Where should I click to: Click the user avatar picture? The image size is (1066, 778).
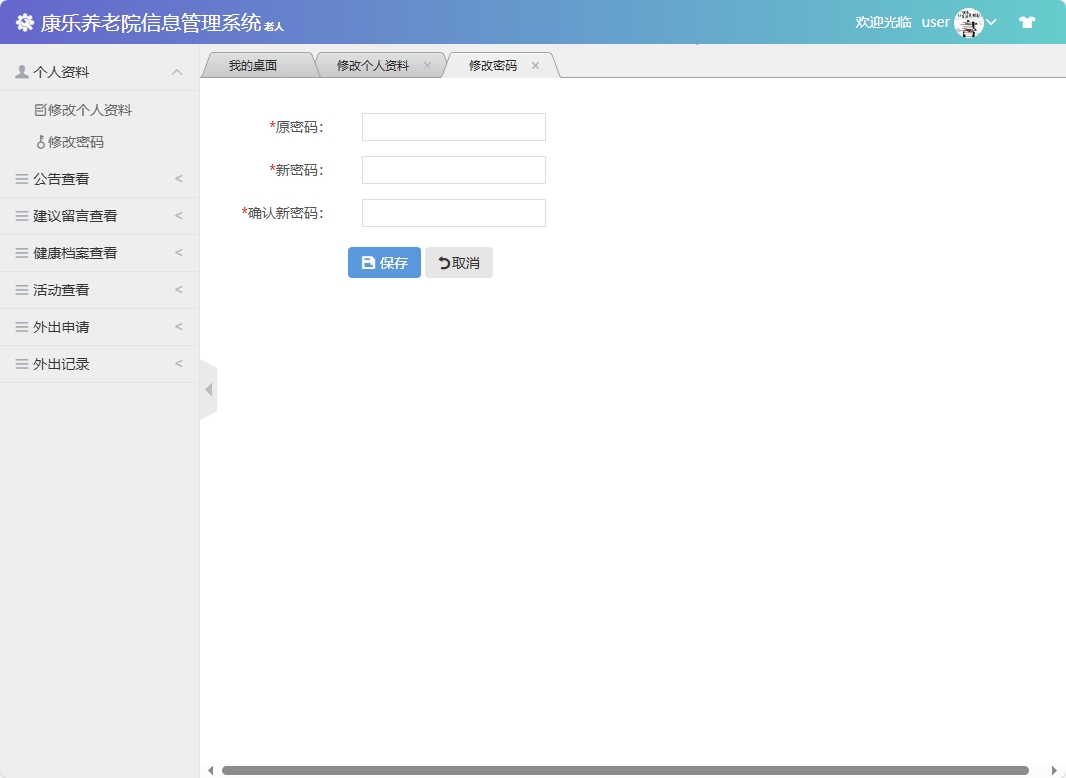click(x=966, y=21)
